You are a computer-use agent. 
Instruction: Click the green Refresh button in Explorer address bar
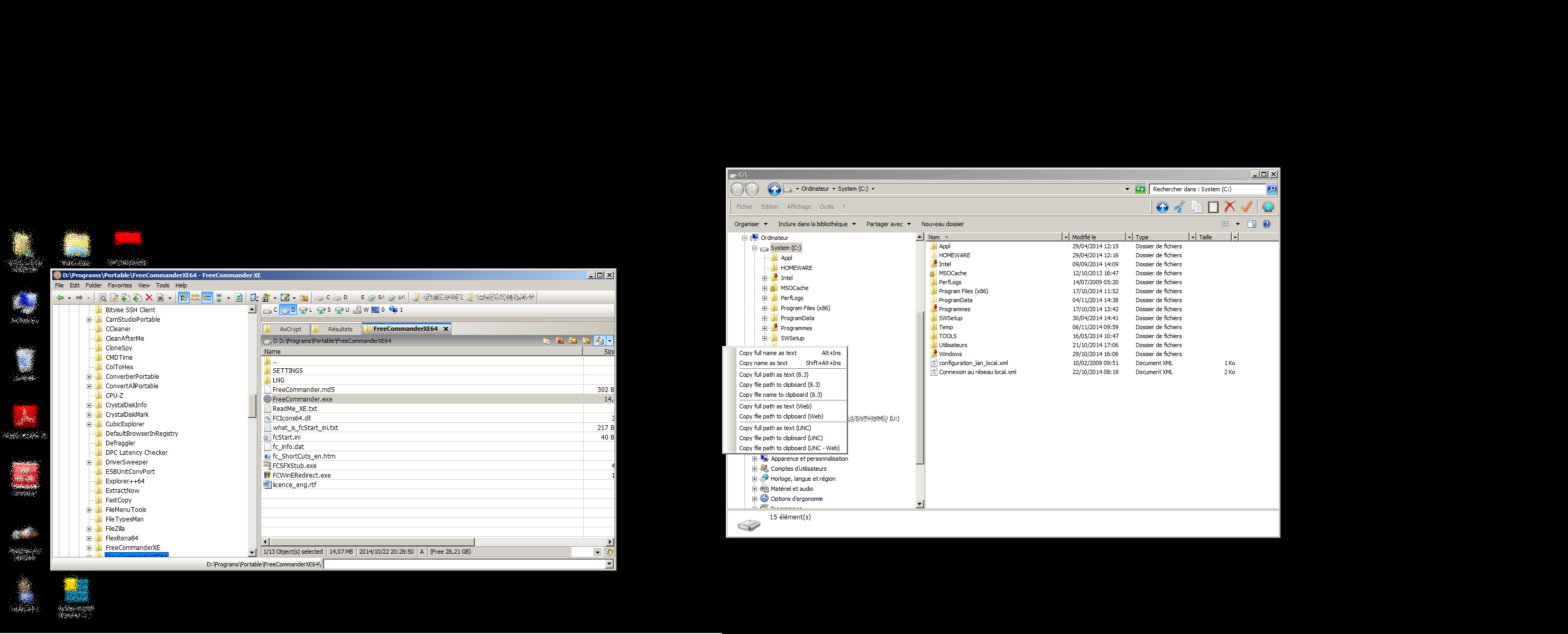tap(1140, 189)
